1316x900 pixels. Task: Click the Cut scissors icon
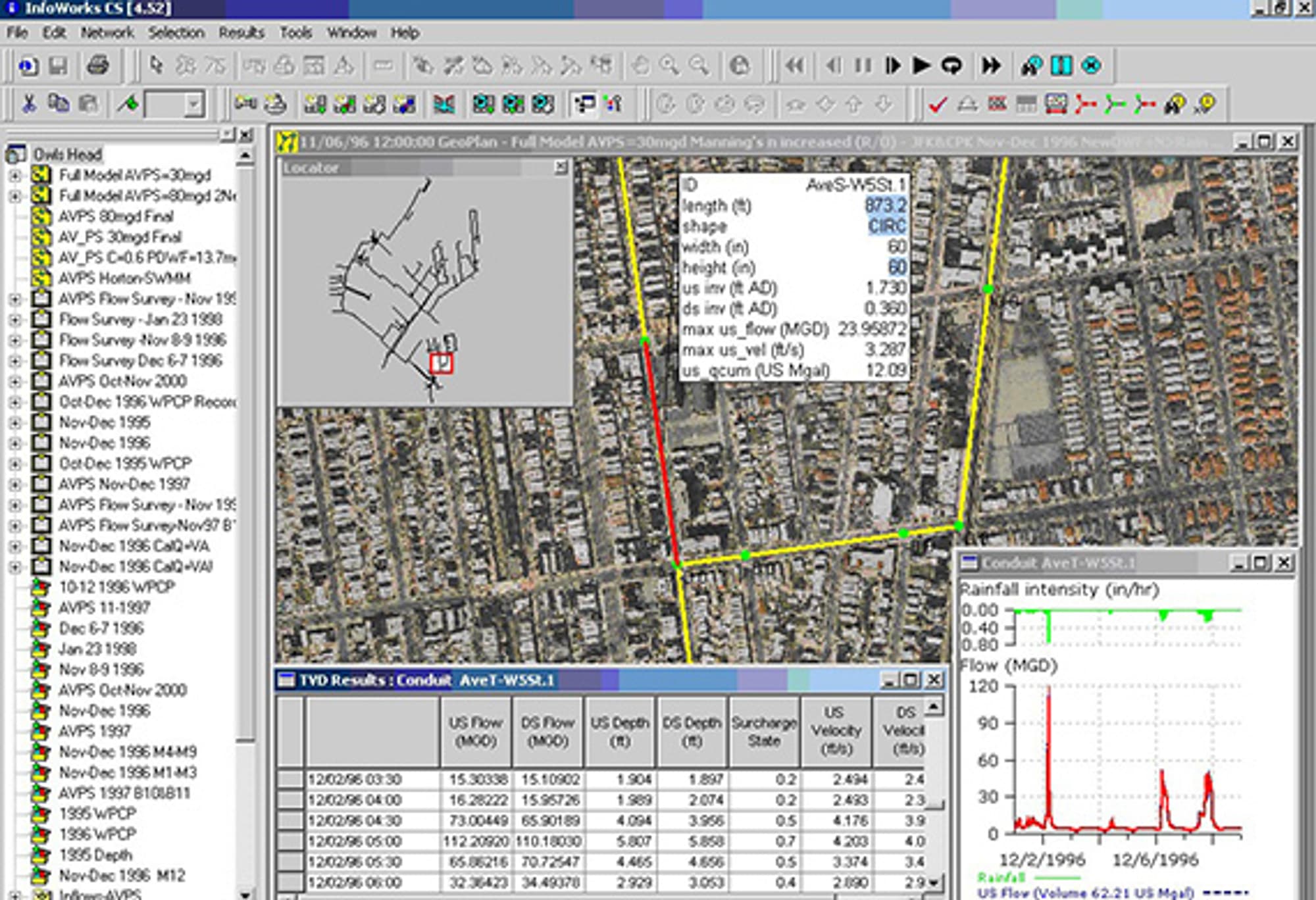click(28, 104)
